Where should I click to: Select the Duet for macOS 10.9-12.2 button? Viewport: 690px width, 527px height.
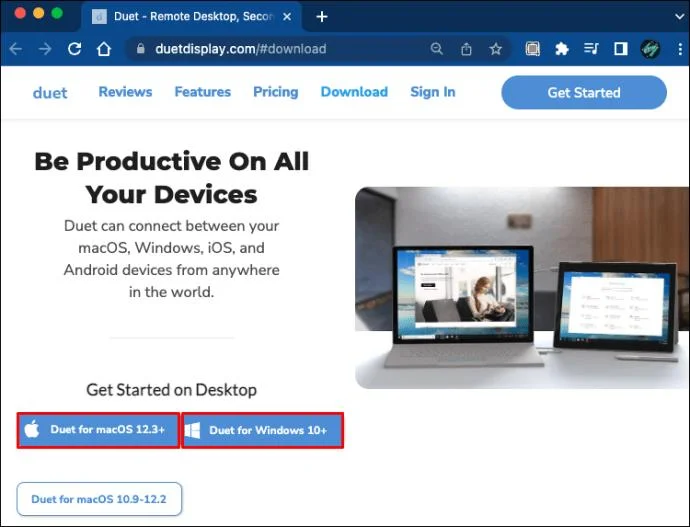point(99,499)
